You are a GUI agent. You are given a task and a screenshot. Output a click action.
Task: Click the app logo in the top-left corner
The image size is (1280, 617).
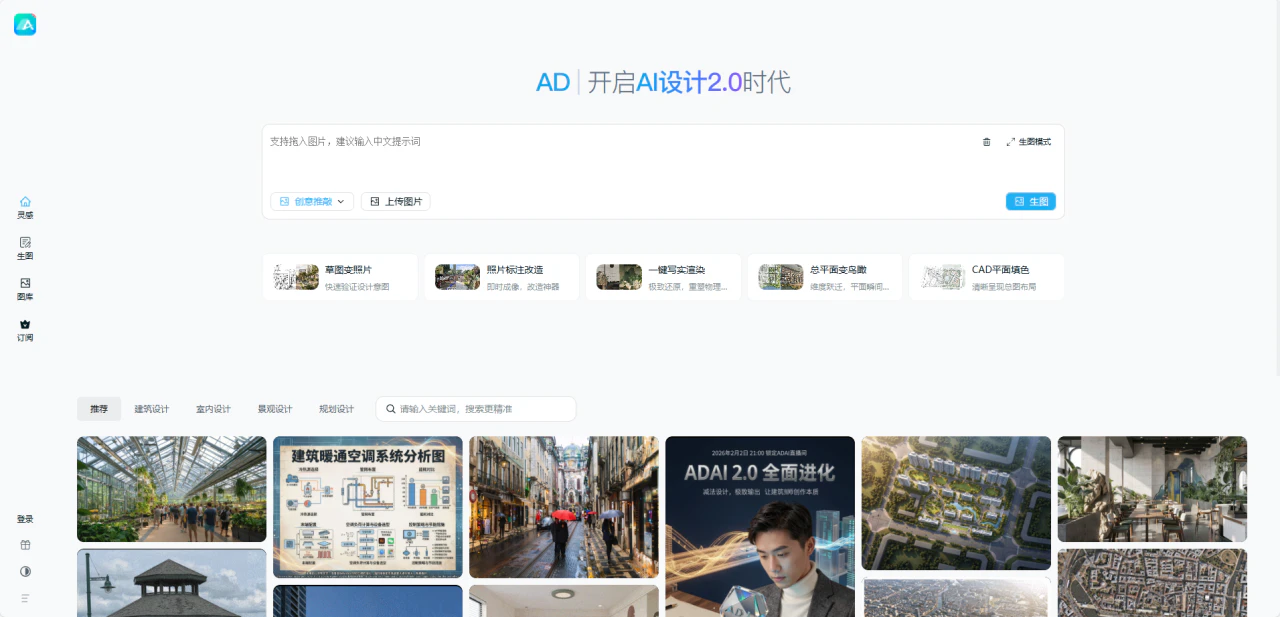point(25,23)
